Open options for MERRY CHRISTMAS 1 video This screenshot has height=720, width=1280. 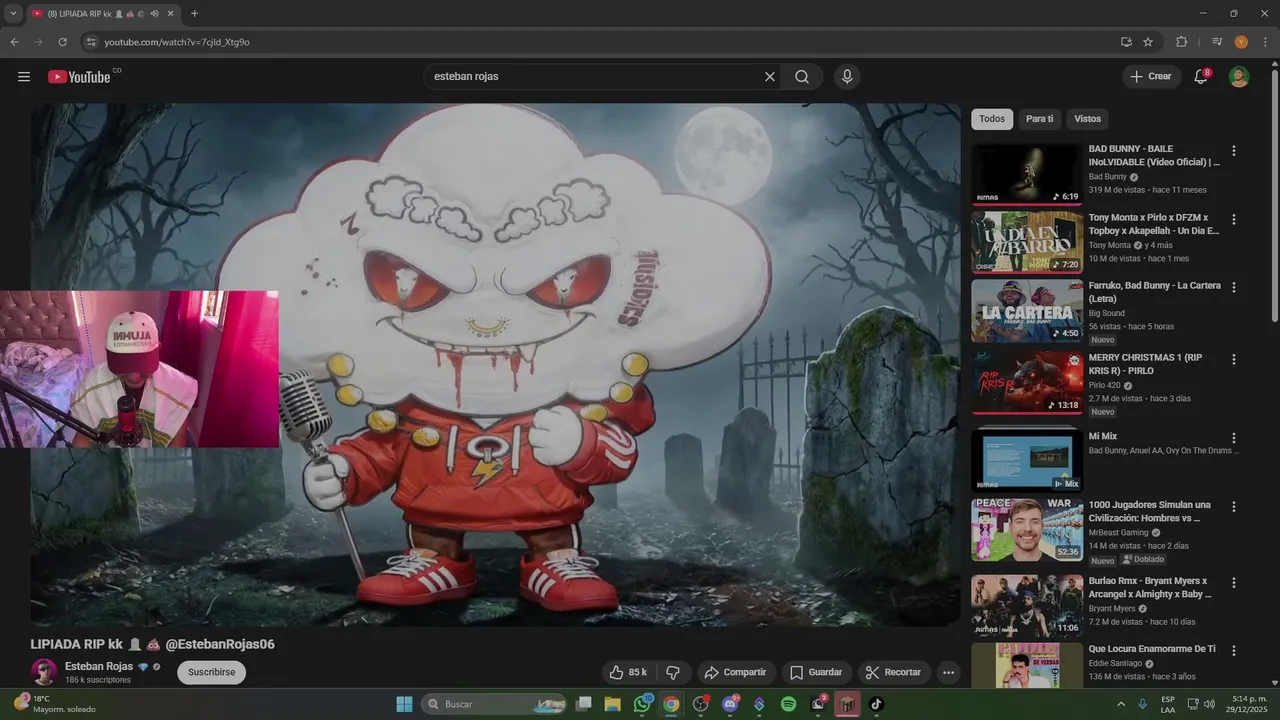pos(1233,359)
